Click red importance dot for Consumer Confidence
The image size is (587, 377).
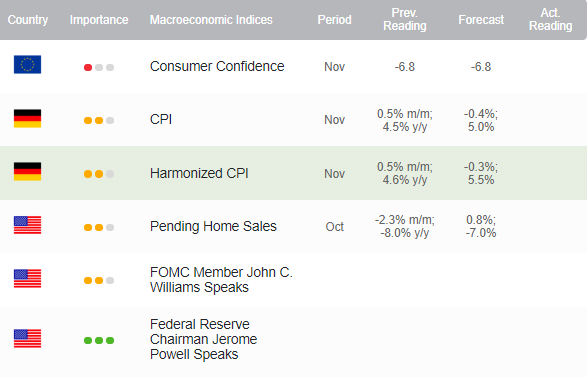88,67
